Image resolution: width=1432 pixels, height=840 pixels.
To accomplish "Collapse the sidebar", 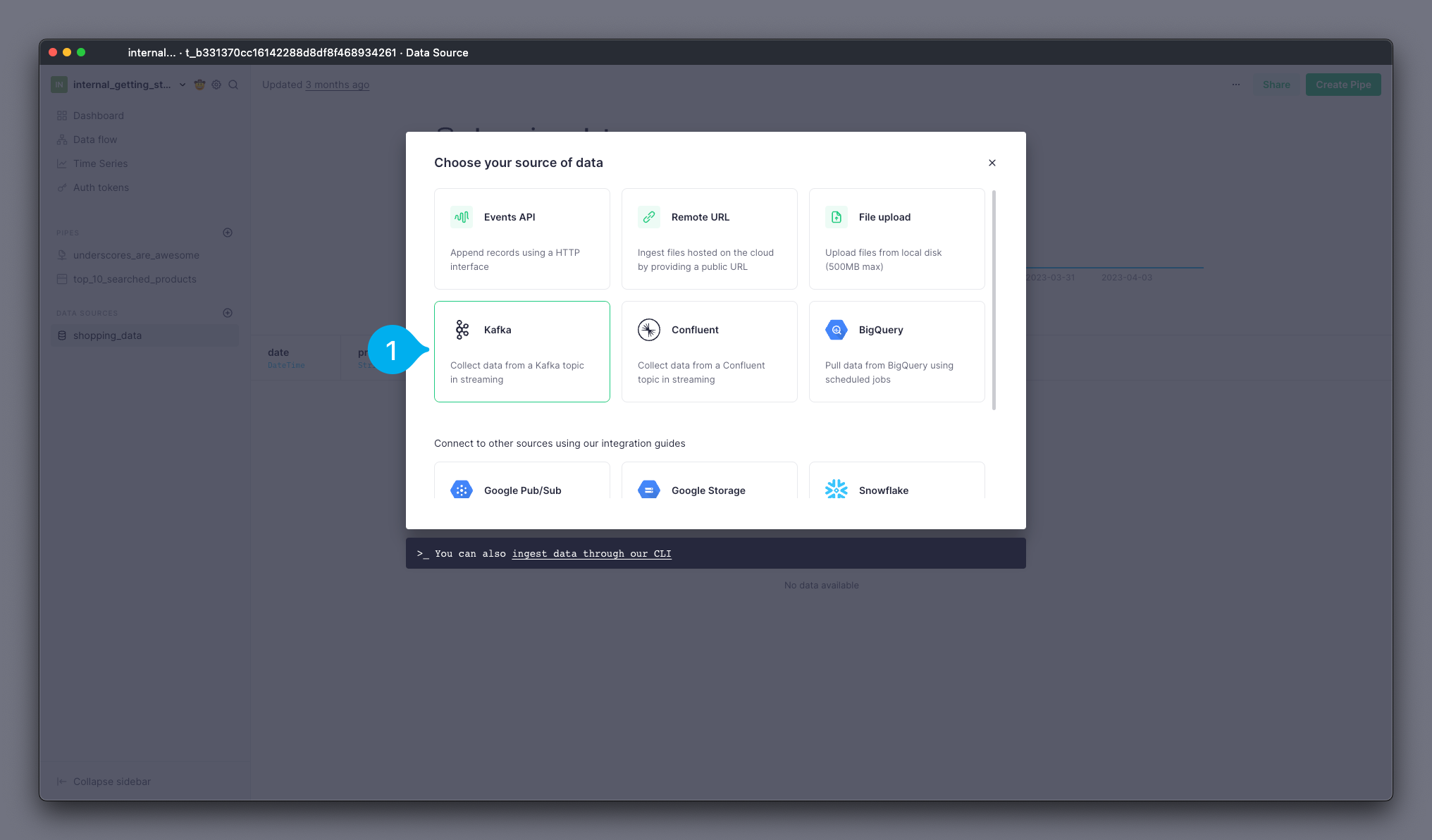I will click(104, 782).
